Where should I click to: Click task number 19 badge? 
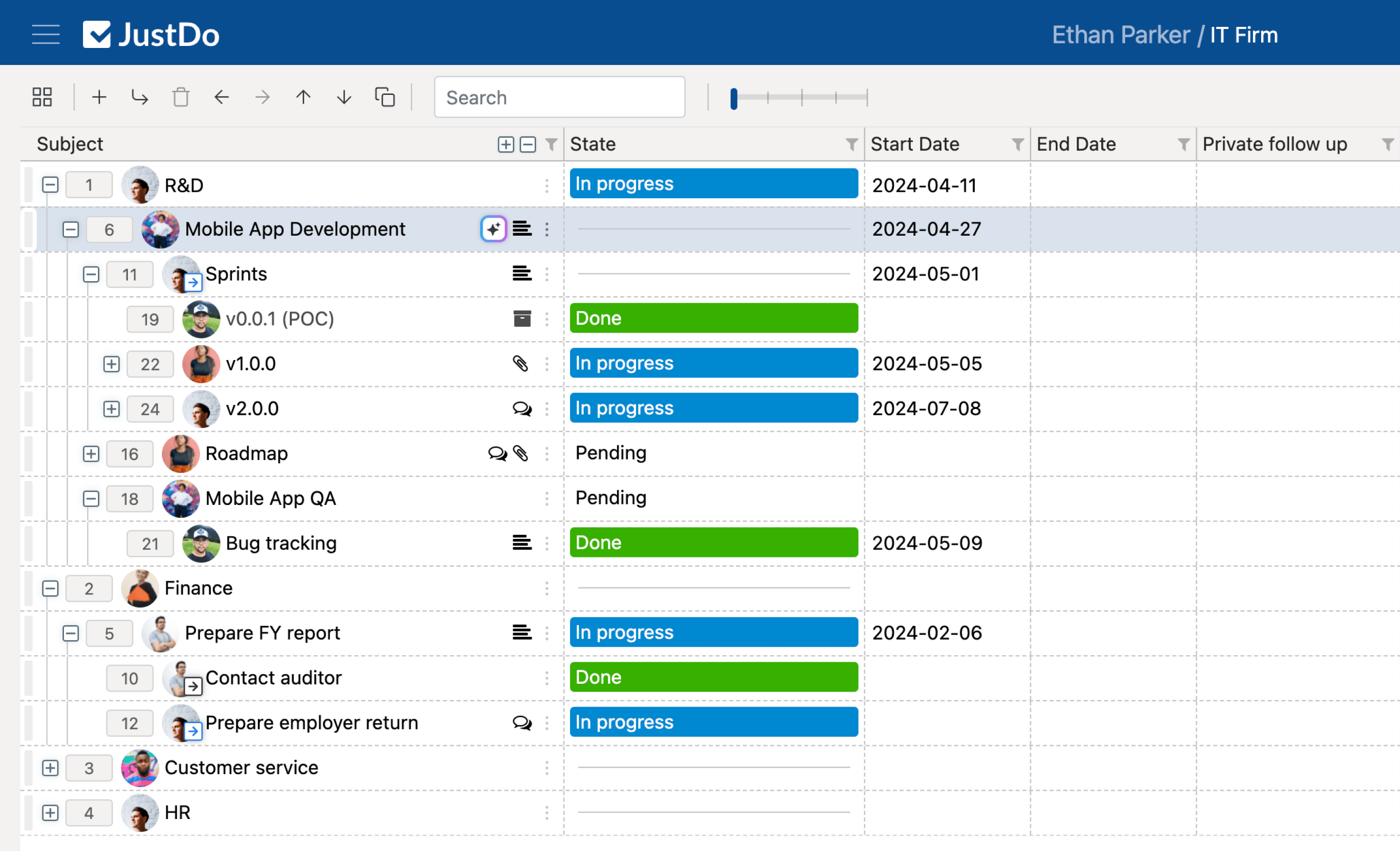[150, 319]
